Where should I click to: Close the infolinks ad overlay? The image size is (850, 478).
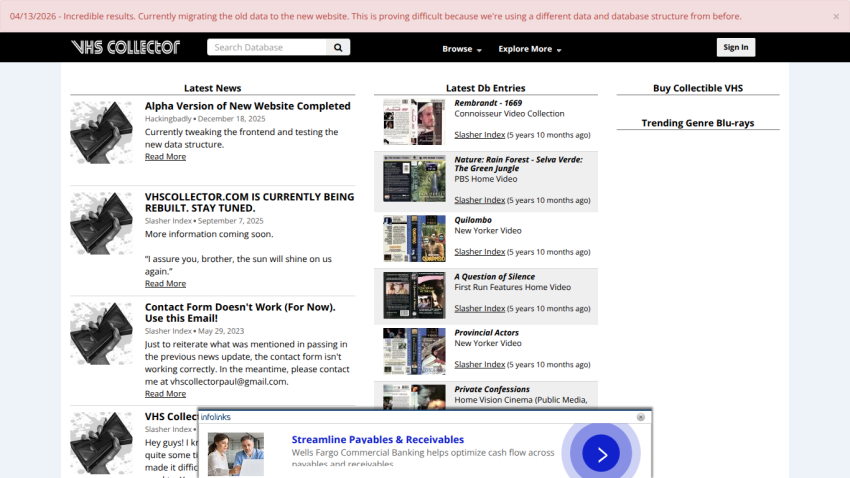(x=641, y=417)
